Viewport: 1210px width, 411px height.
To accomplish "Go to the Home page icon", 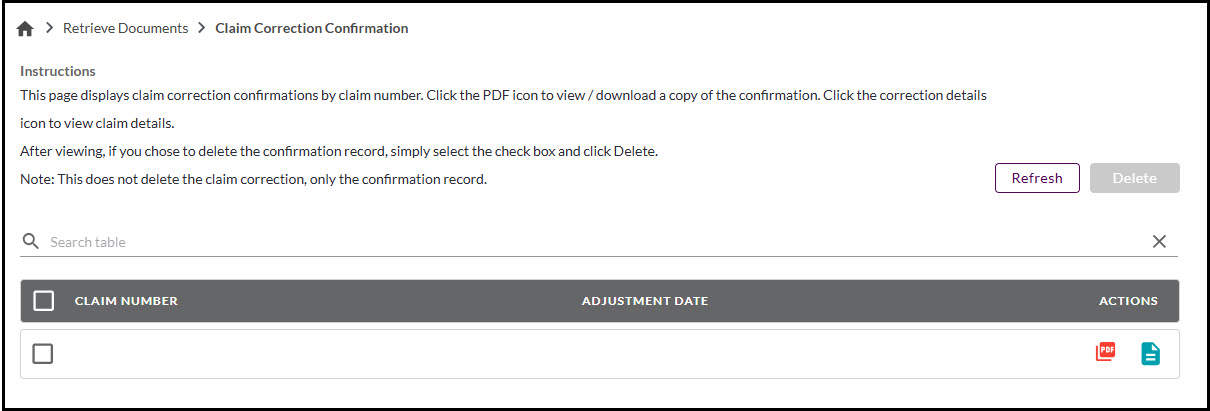I will tap(26, 29).
